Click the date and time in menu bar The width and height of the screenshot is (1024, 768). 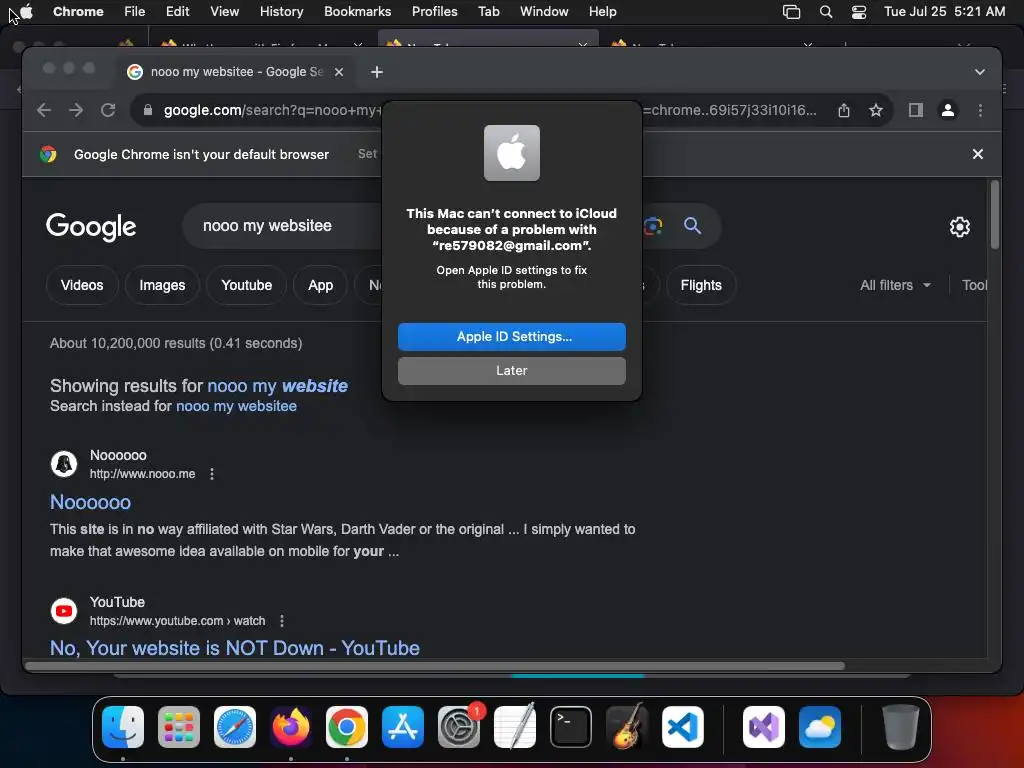coord(944,12)
